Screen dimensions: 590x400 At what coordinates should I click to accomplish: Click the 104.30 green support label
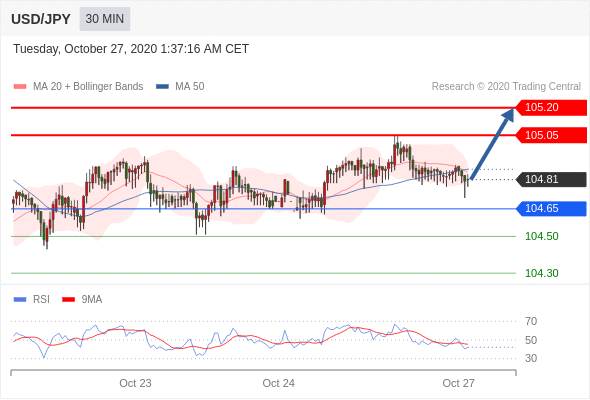coord(542,273)
